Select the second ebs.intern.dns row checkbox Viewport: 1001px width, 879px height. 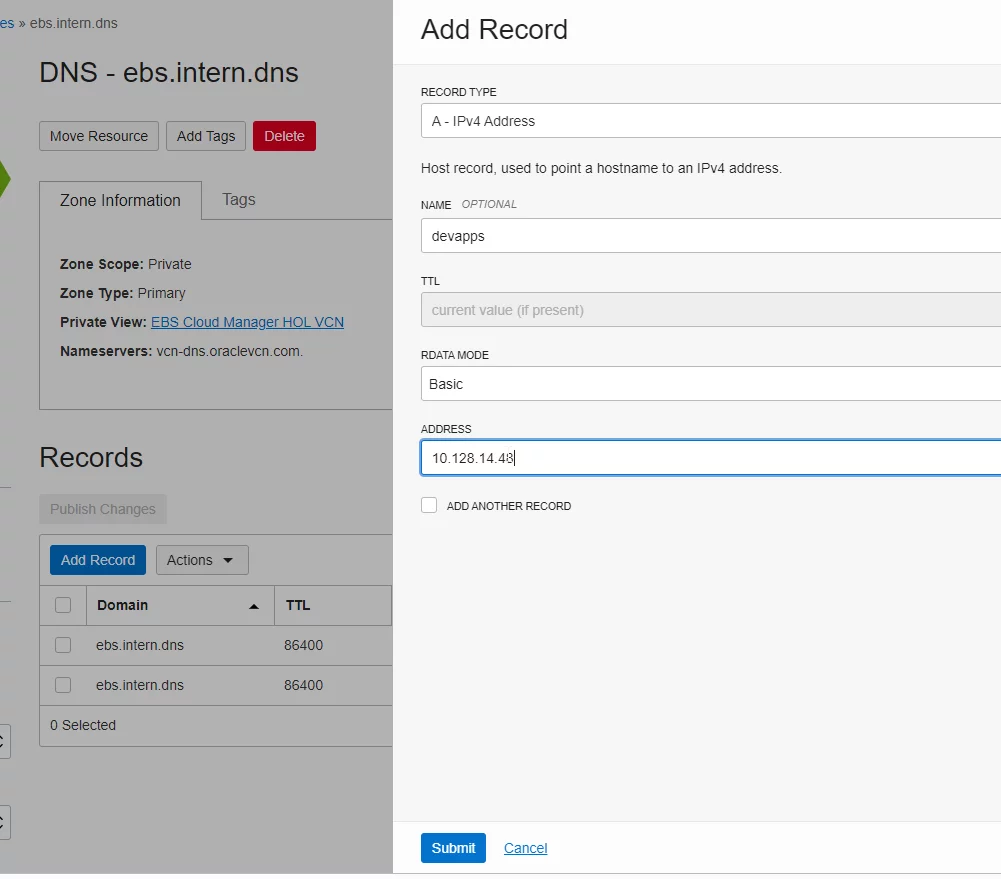pos(63,686)
